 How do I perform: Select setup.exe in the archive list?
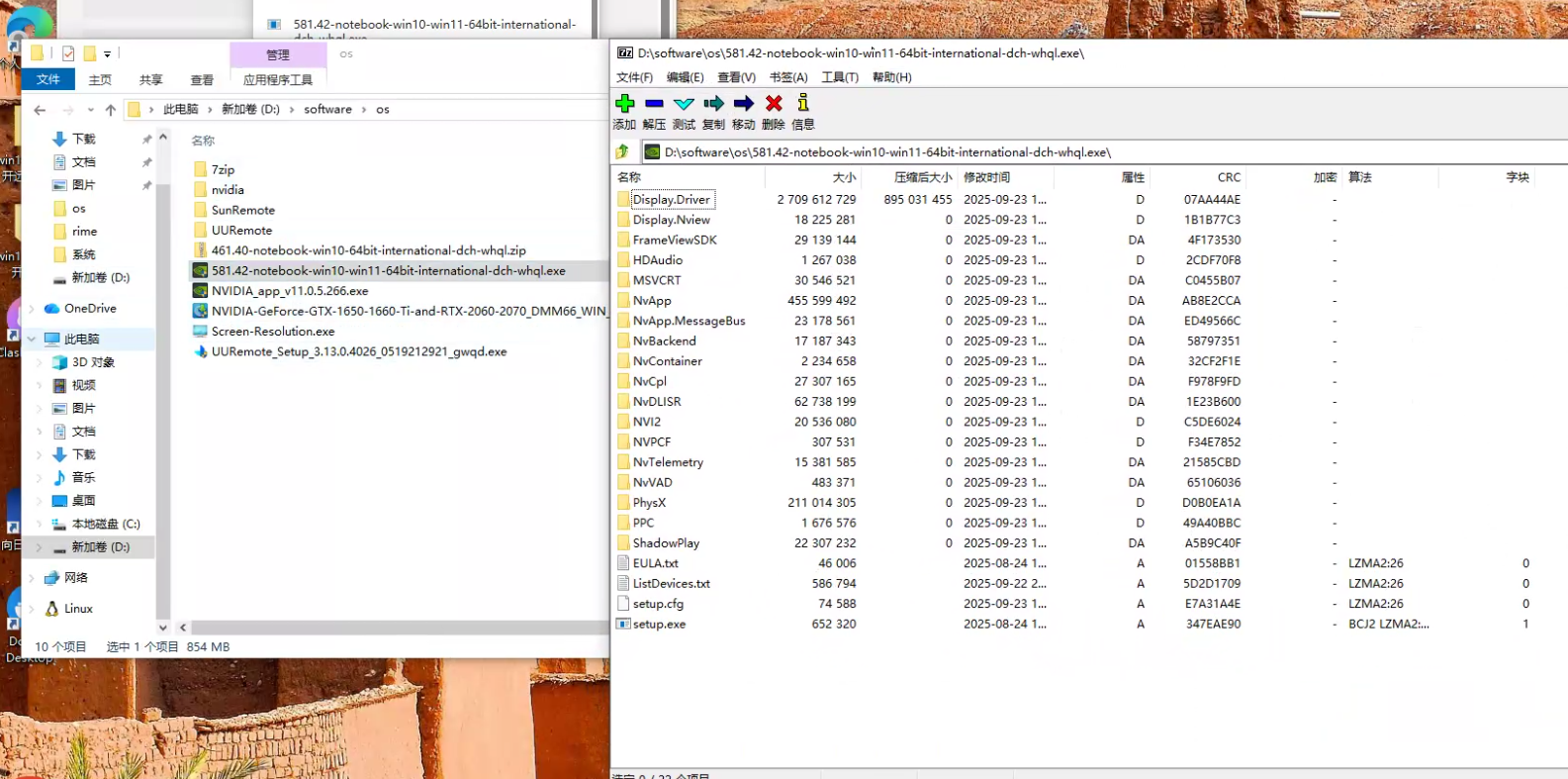659,625
